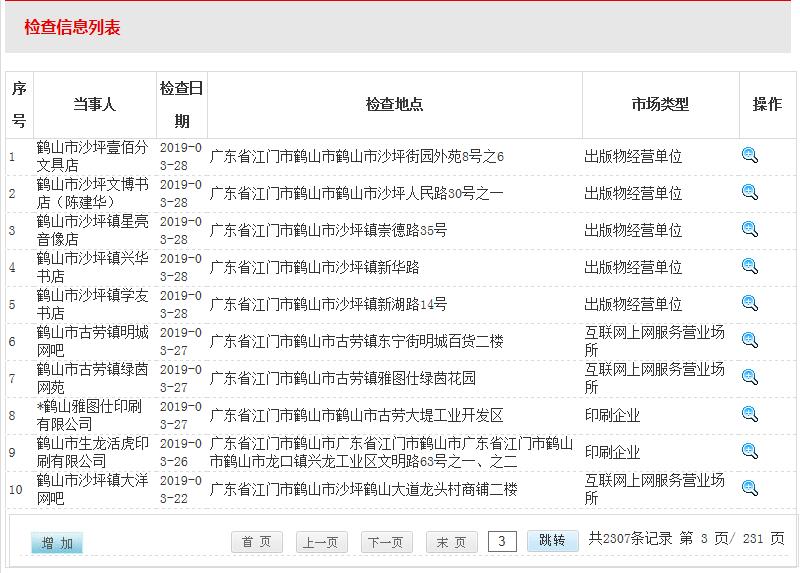Click the 检查日期 column header
800x573 pixels.
coord(181,104)
